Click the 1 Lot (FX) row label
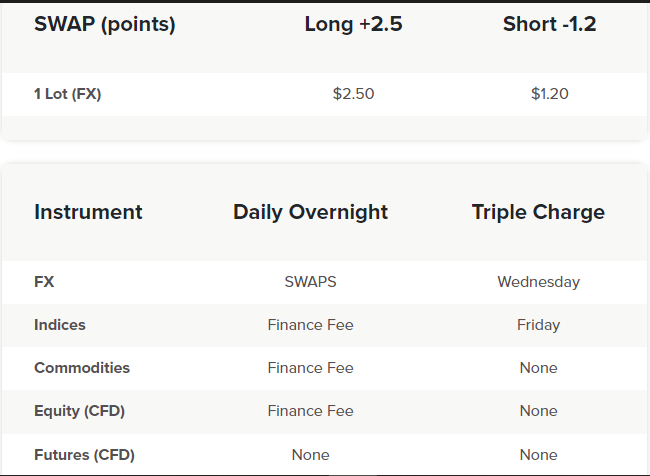The image size is (650, 476). [68, 94]
